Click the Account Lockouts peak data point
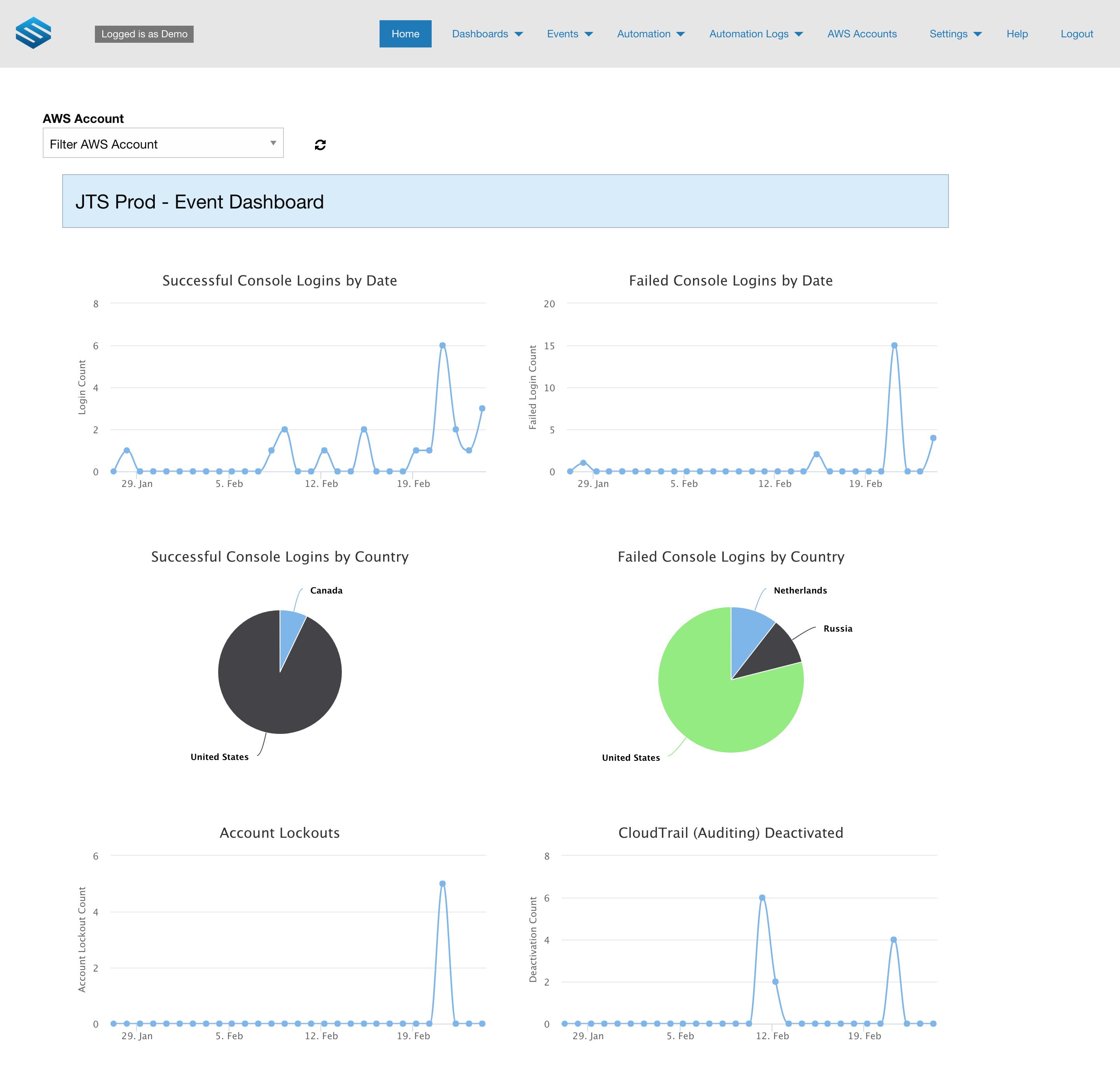 click(x=442, y=884)
